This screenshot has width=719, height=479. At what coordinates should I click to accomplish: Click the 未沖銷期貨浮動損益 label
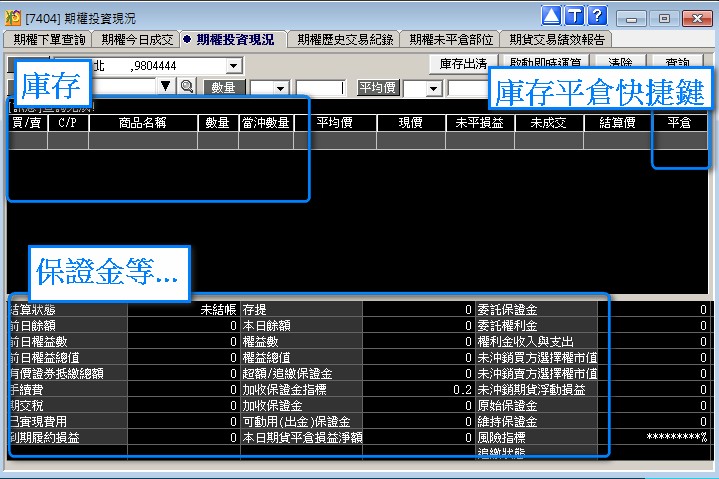531,390
